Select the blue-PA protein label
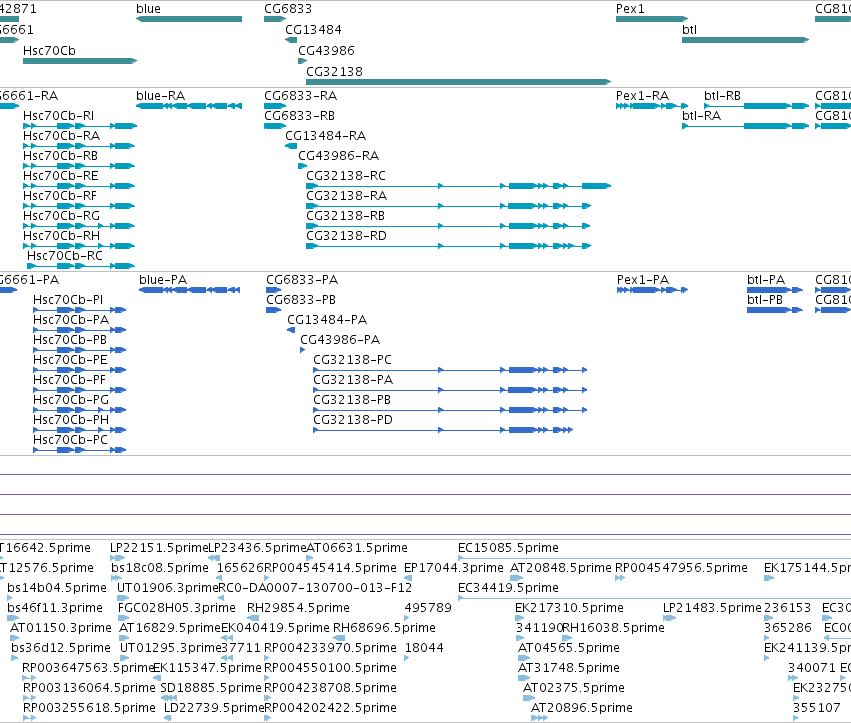Viewport: 851px width, 723px height. coord(163,280)
